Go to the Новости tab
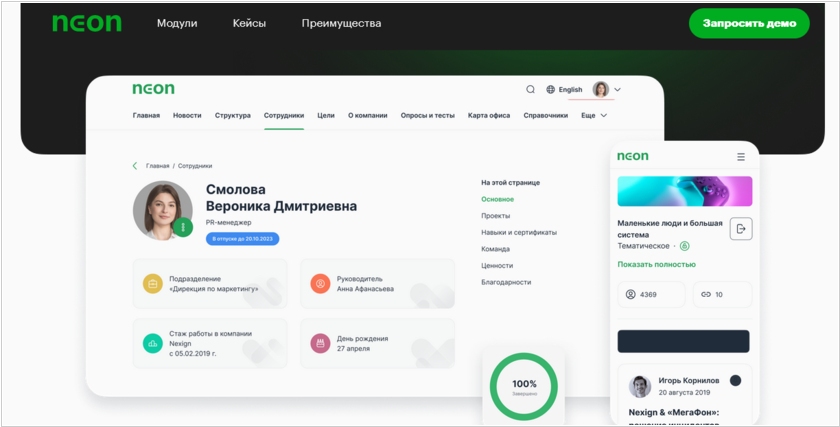 point(187,115)
